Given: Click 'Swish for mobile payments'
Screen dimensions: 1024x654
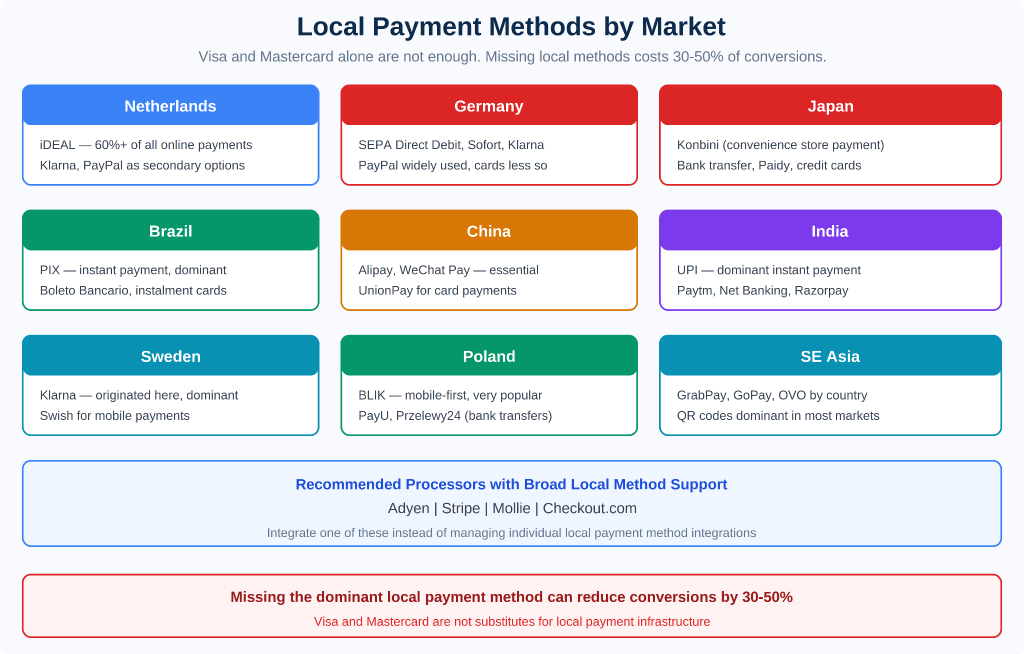Looking at the screenshot, I should [x=115, y=416].
